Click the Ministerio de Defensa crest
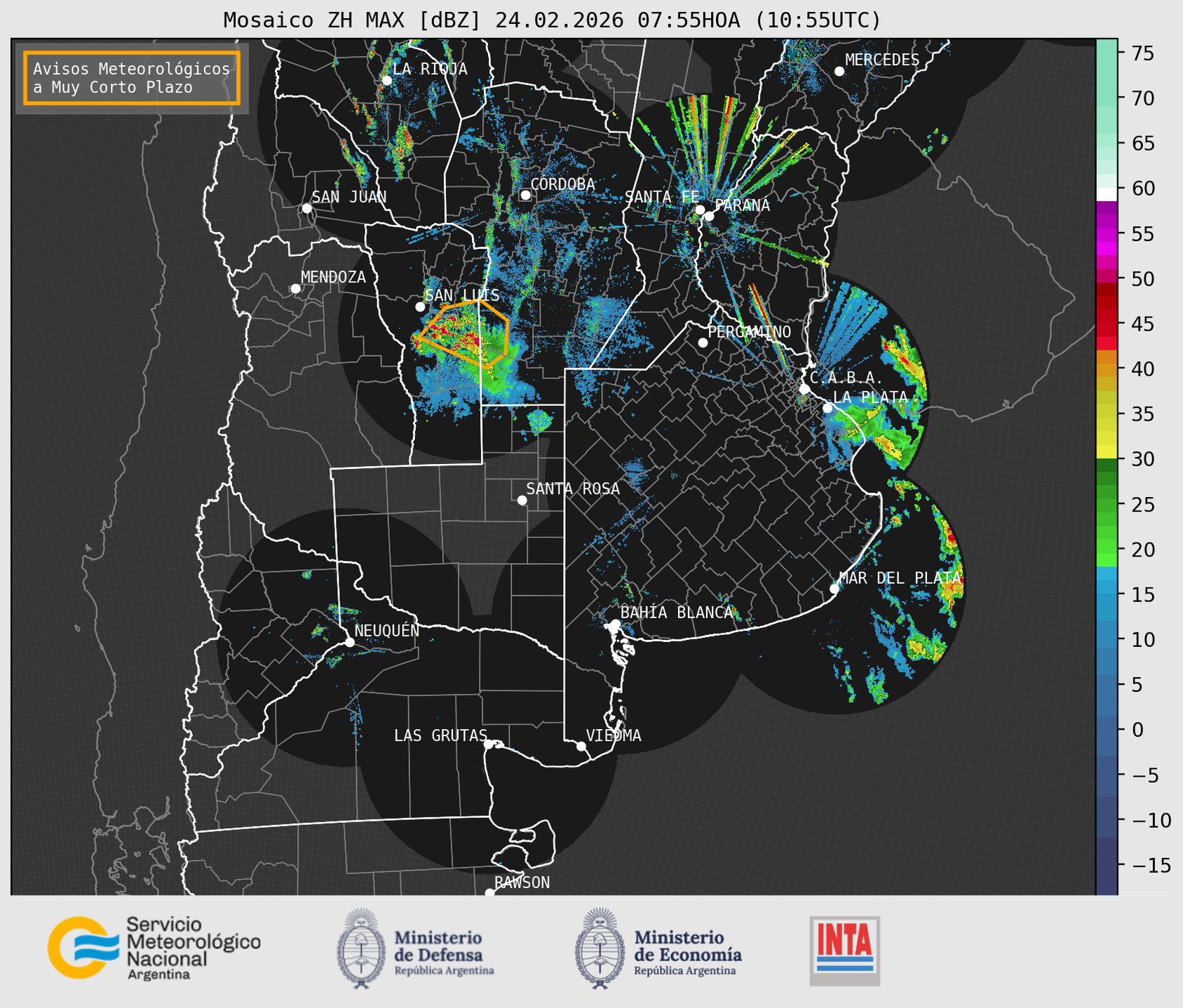 point(361,948)
